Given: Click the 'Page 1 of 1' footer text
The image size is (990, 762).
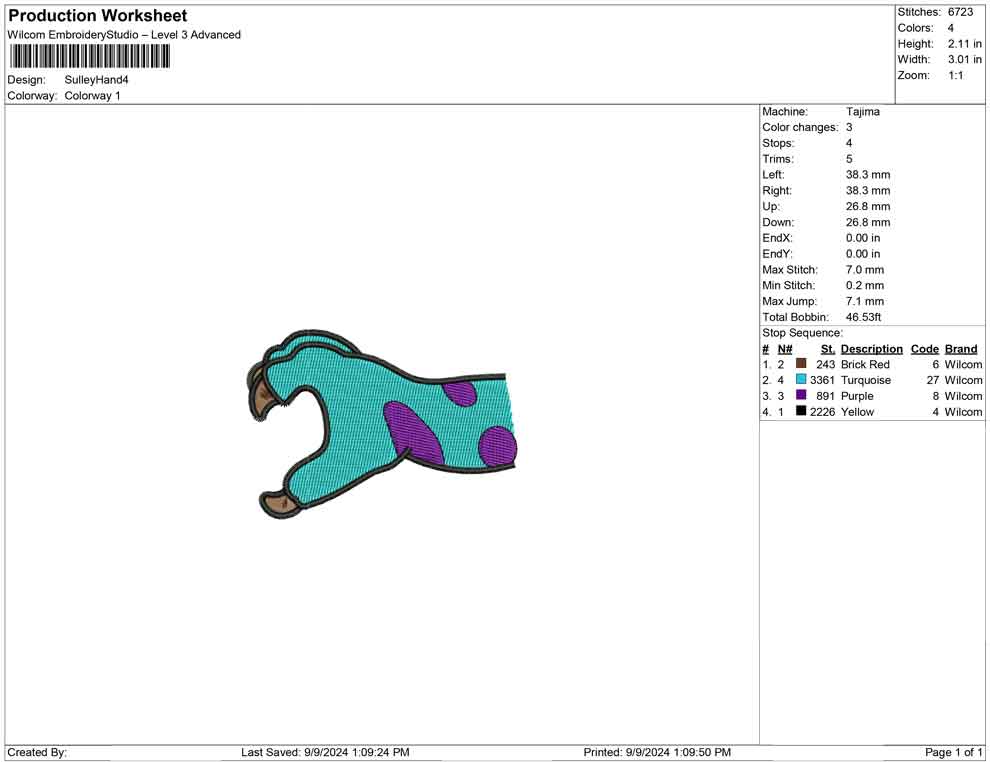Looking at the screenshot, I should click(953, 752).
